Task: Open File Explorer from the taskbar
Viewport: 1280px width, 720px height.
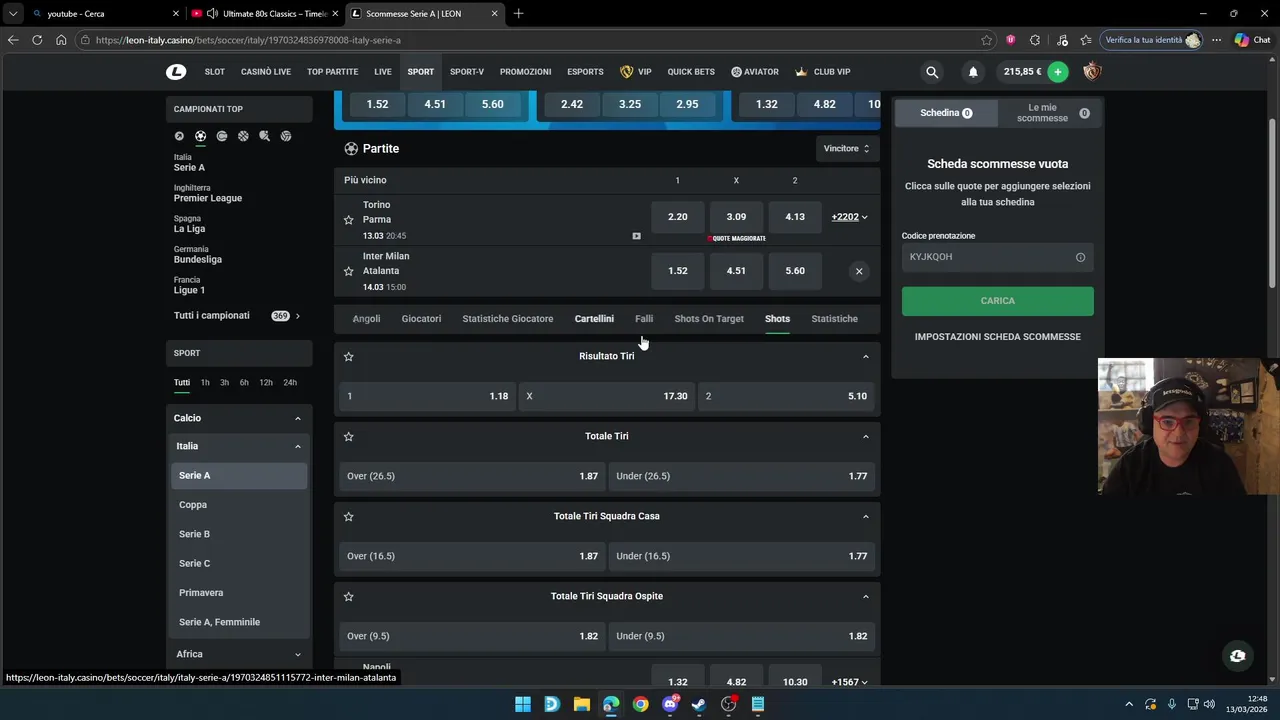Action: pos(582,704)
